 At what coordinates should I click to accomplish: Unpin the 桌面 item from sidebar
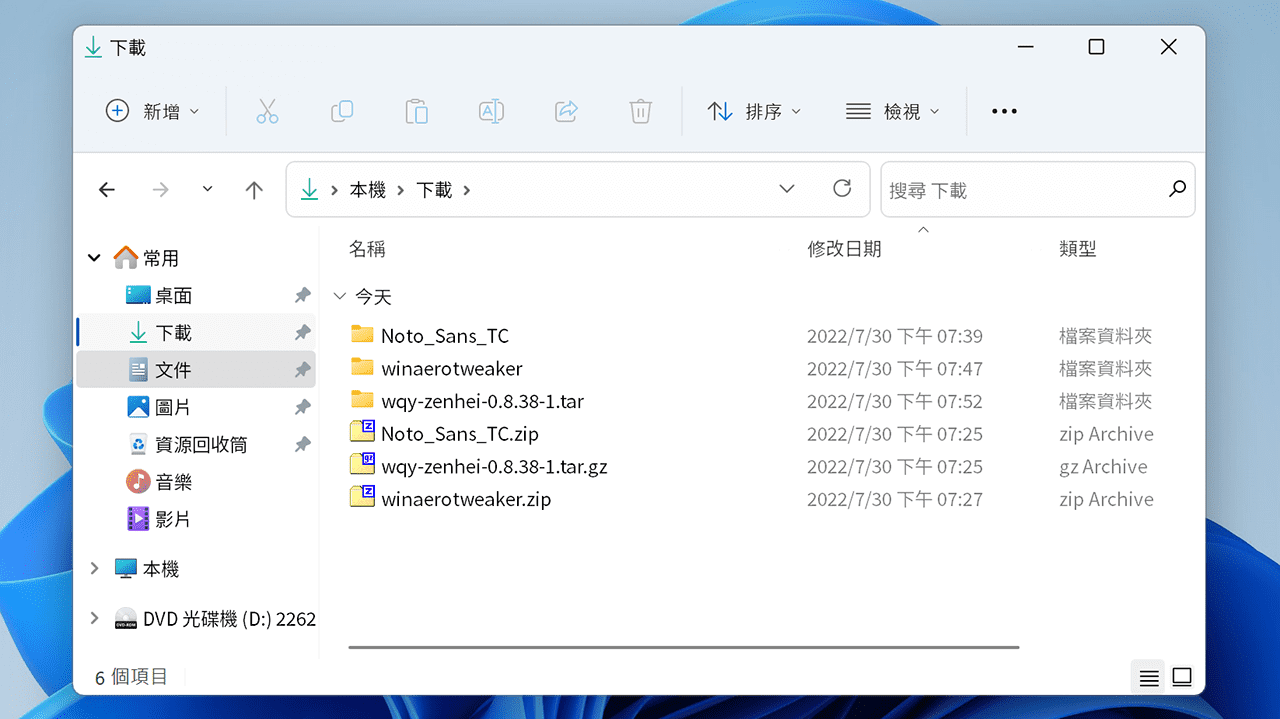click(302, 294)
